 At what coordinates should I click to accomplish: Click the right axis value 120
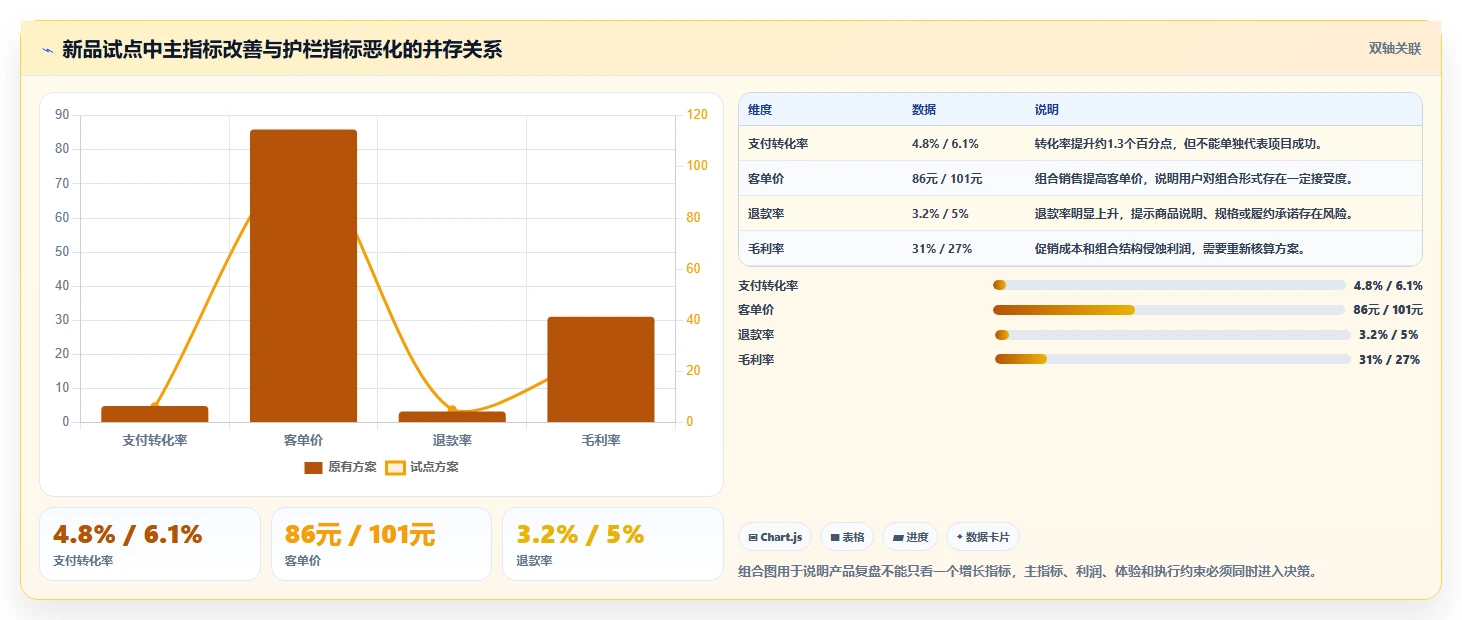[697, 115]
